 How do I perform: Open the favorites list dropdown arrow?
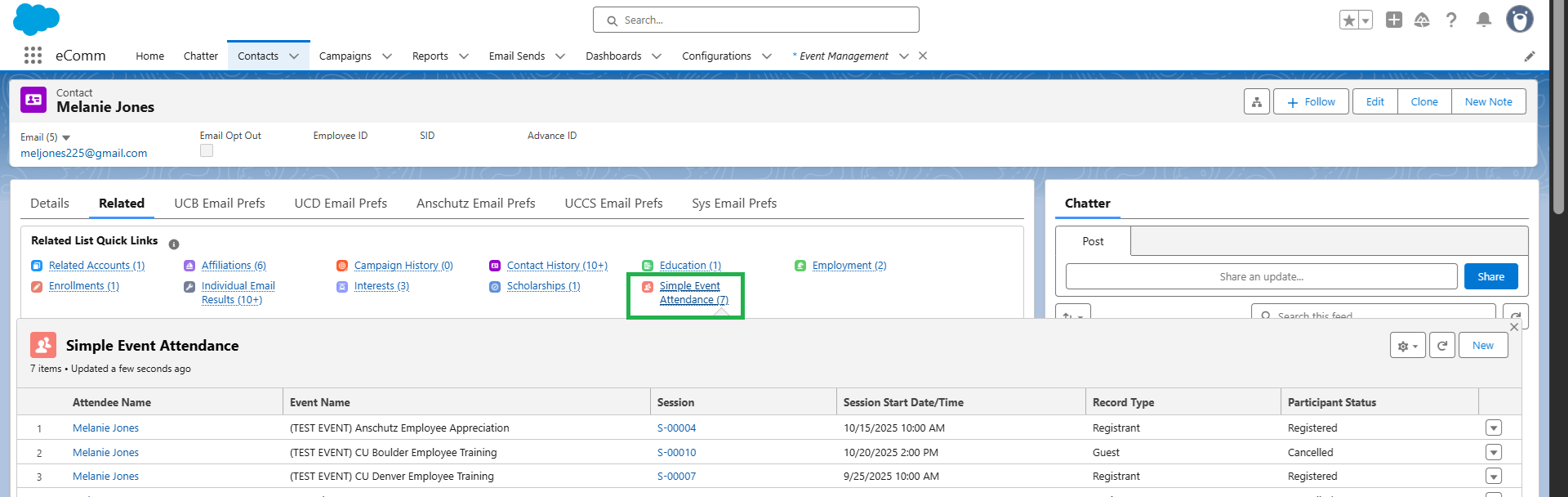[1365, 20]
